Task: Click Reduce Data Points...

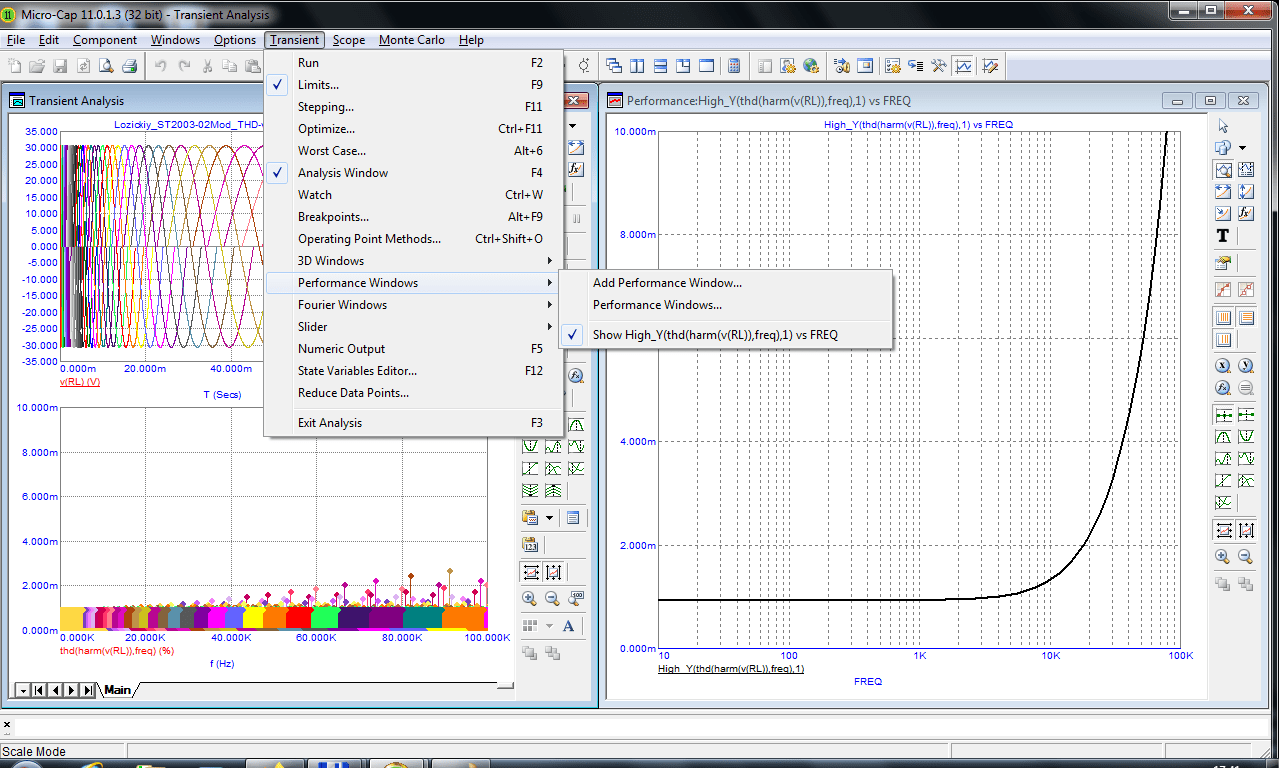Action: click(414, 393)
